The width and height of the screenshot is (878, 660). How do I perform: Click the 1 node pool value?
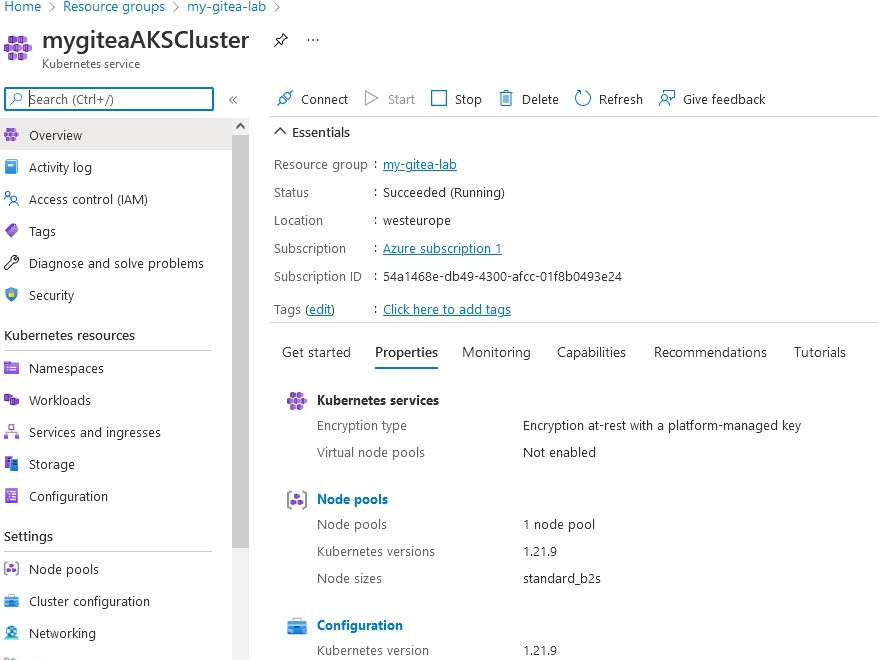559,525
